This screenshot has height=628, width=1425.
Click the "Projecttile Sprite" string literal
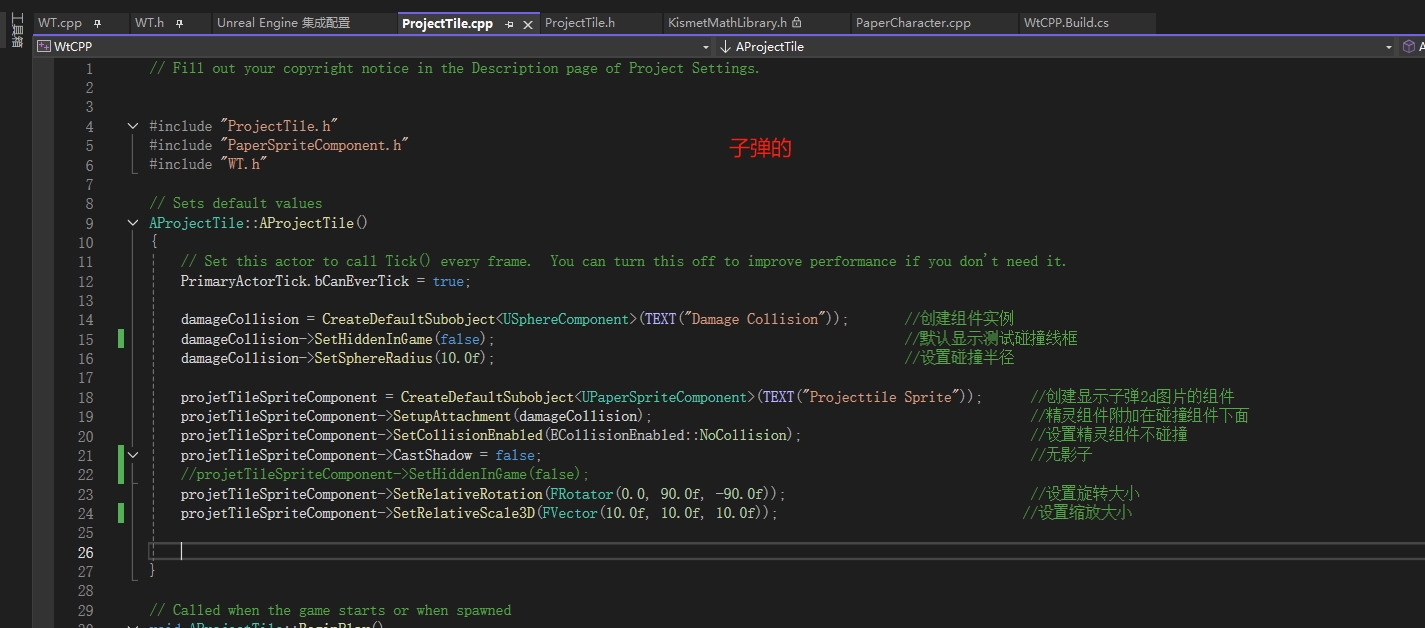pyautogui.click(x=881, y=397)
